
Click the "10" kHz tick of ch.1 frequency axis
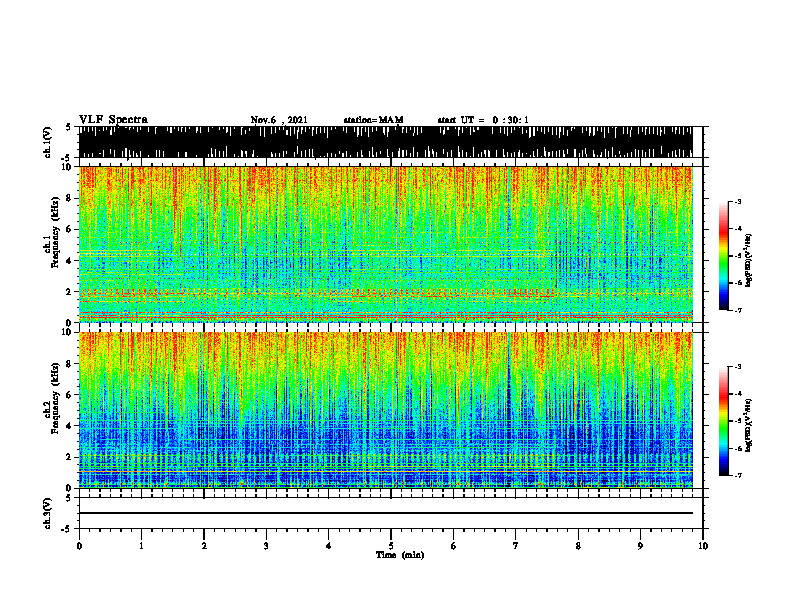click(x=67, y=167)
